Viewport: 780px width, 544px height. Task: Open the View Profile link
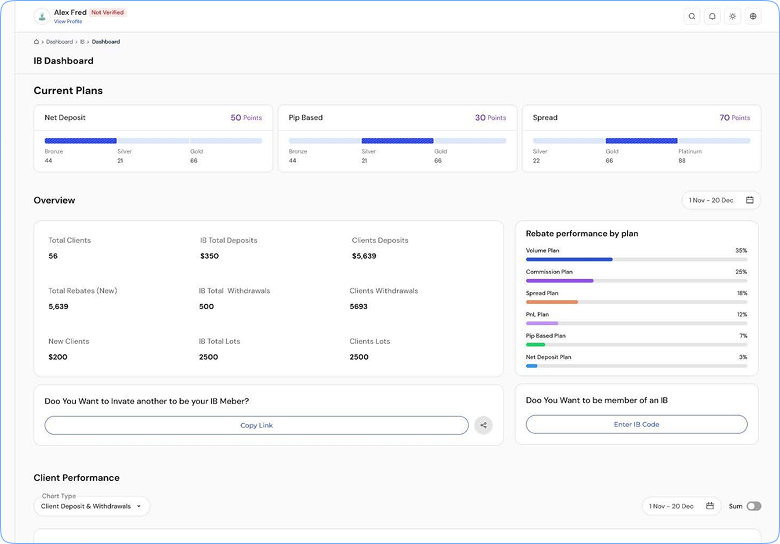click(68, 21)
